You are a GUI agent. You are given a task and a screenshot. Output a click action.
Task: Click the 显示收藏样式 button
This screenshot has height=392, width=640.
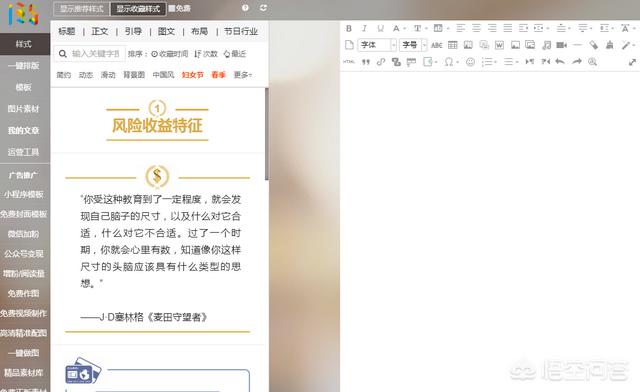(x=138, y=9)
